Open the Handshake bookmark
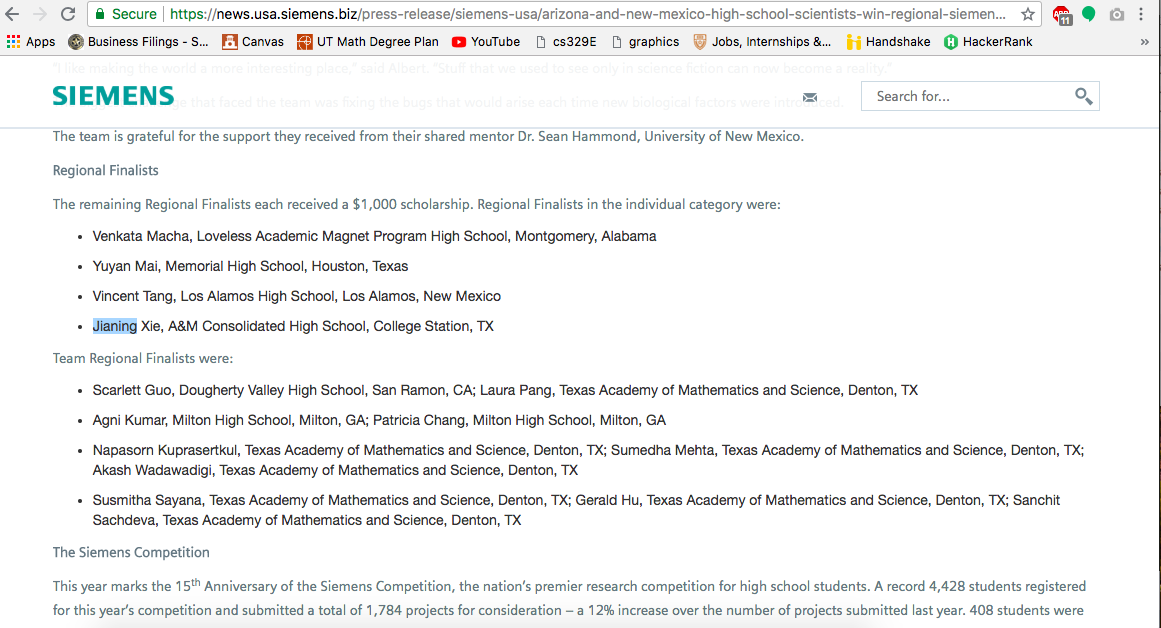The height and width of the screenshot is (628, 1161). [889, 41]
